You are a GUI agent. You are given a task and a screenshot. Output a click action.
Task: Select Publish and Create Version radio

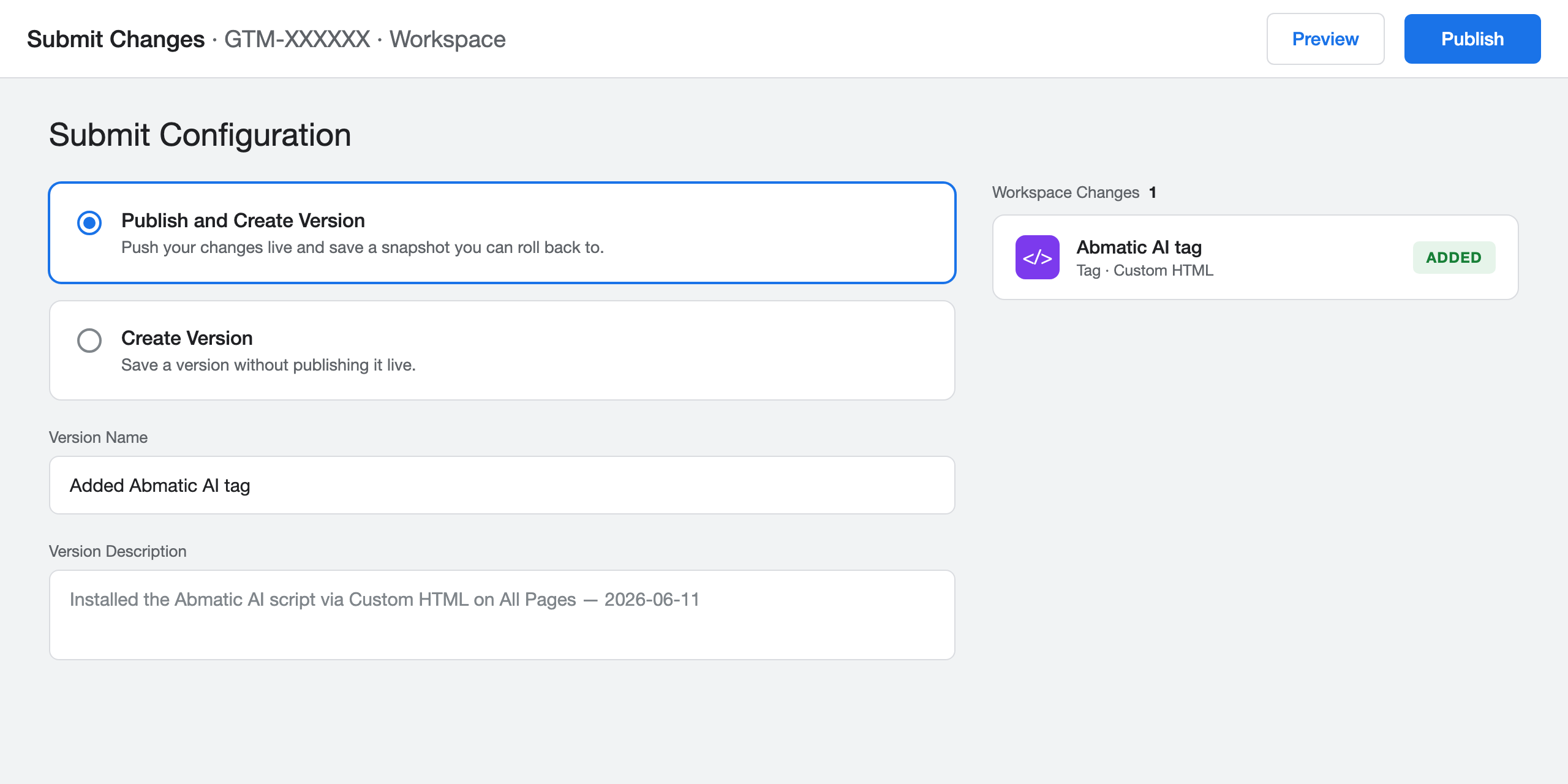pyautogui.click(x=89, y=223)
